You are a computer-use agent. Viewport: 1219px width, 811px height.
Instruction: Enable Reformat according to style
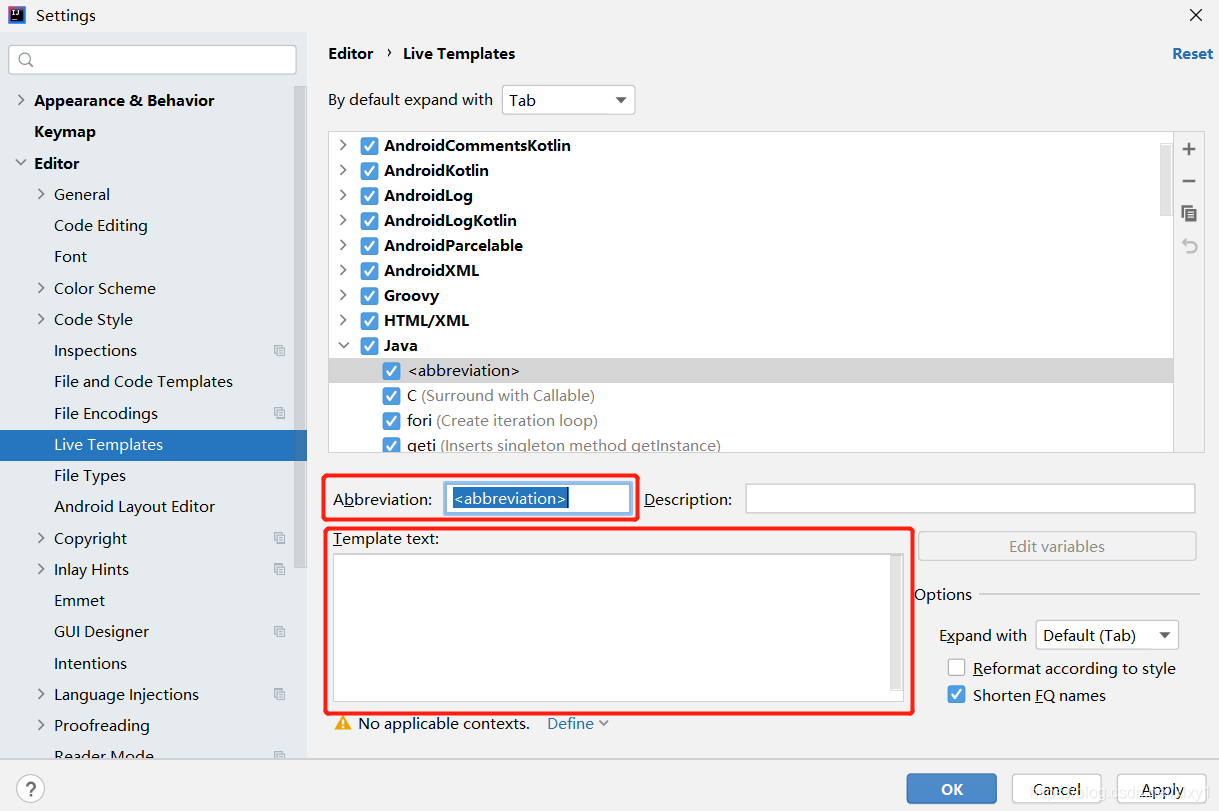(957, 668)
